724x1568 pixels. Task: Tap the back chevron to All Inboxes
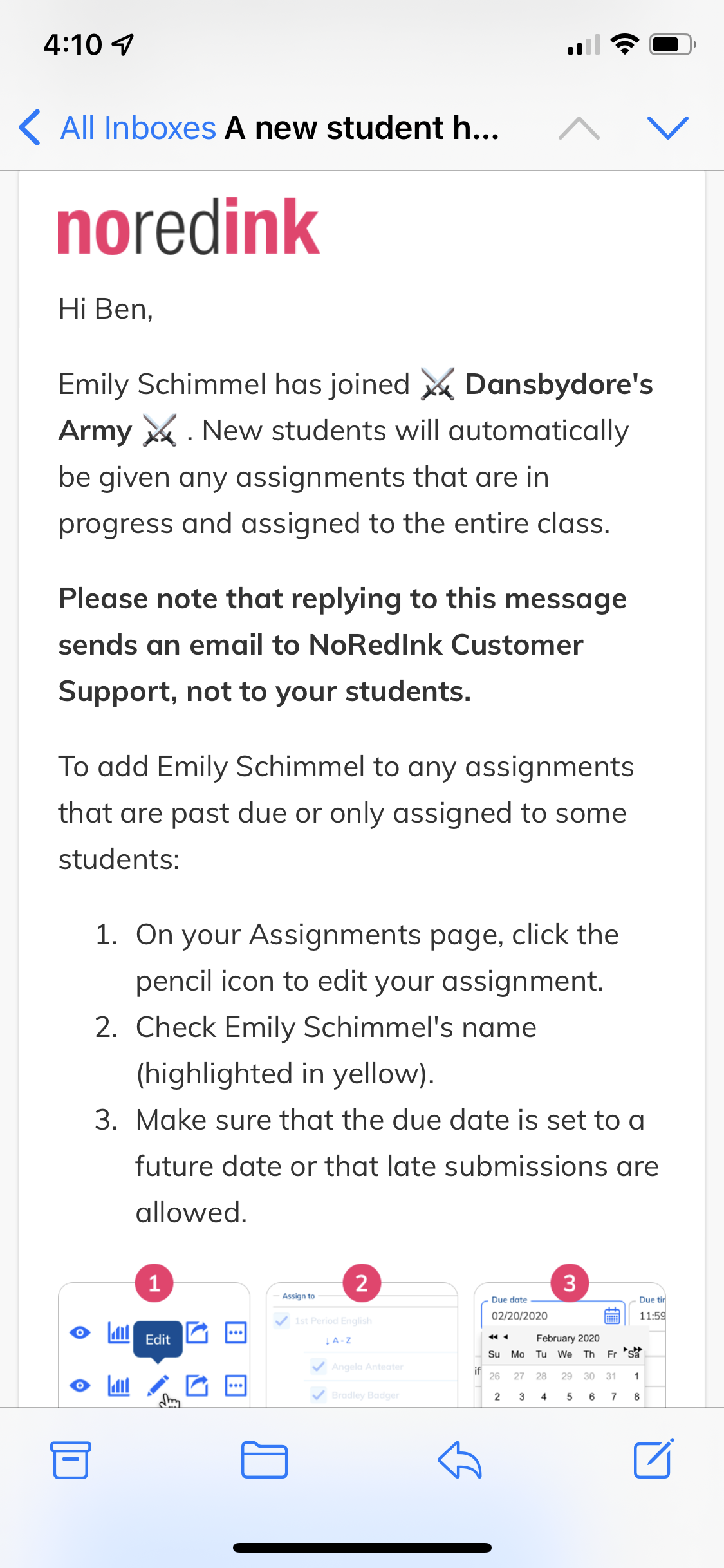[x=30, y=127]
